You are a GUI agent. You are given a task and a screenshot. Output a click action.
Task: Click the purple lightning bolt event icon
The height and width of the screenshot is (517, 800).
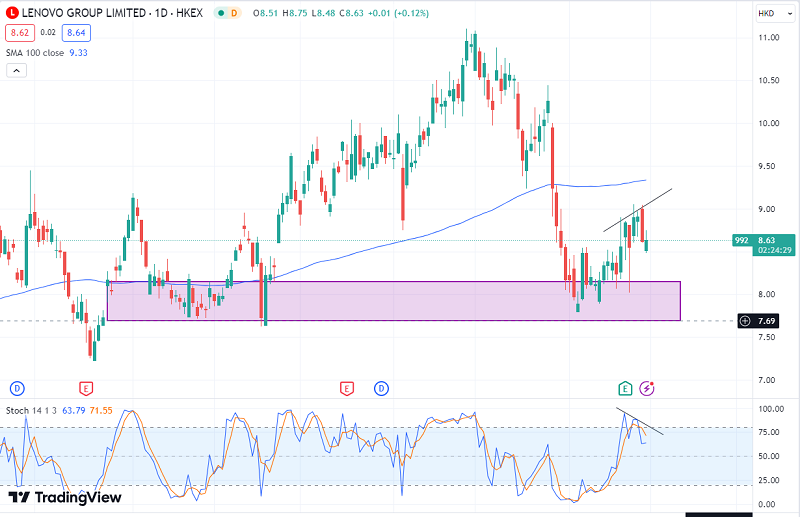[647, 387]
